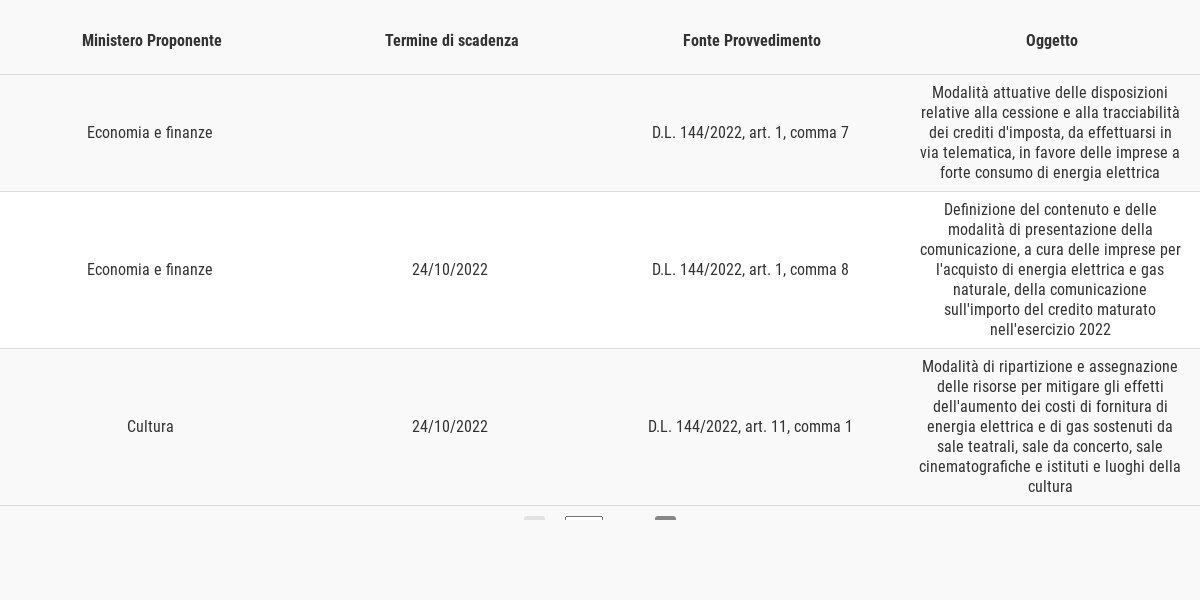Click the description about sale teatrali and cinematografiche
The width and height of the screenshot is (1200, 600).
(x=1050, y=427)
